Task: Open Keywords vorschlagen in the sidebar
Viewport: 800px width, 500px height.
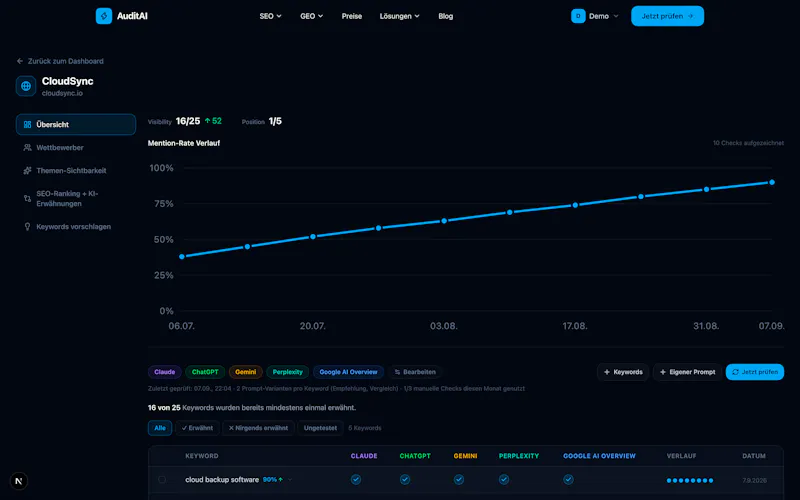Action: point(76,227)
